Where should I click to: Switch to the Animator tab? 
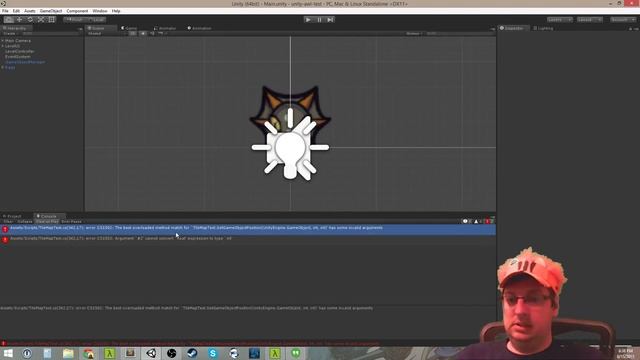(165, 28)
